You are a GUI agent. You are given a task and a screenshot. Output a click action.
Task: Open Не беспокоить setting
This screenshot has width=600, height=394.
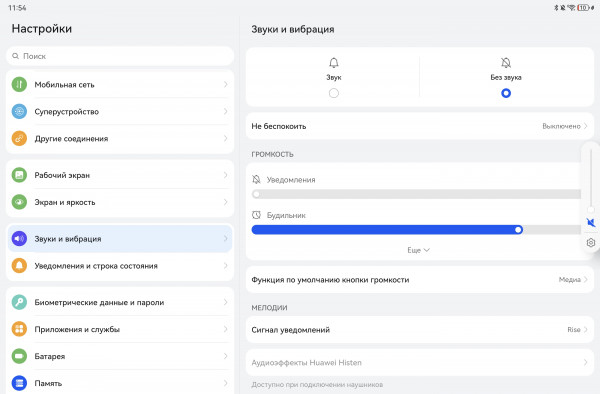(420, 126)
